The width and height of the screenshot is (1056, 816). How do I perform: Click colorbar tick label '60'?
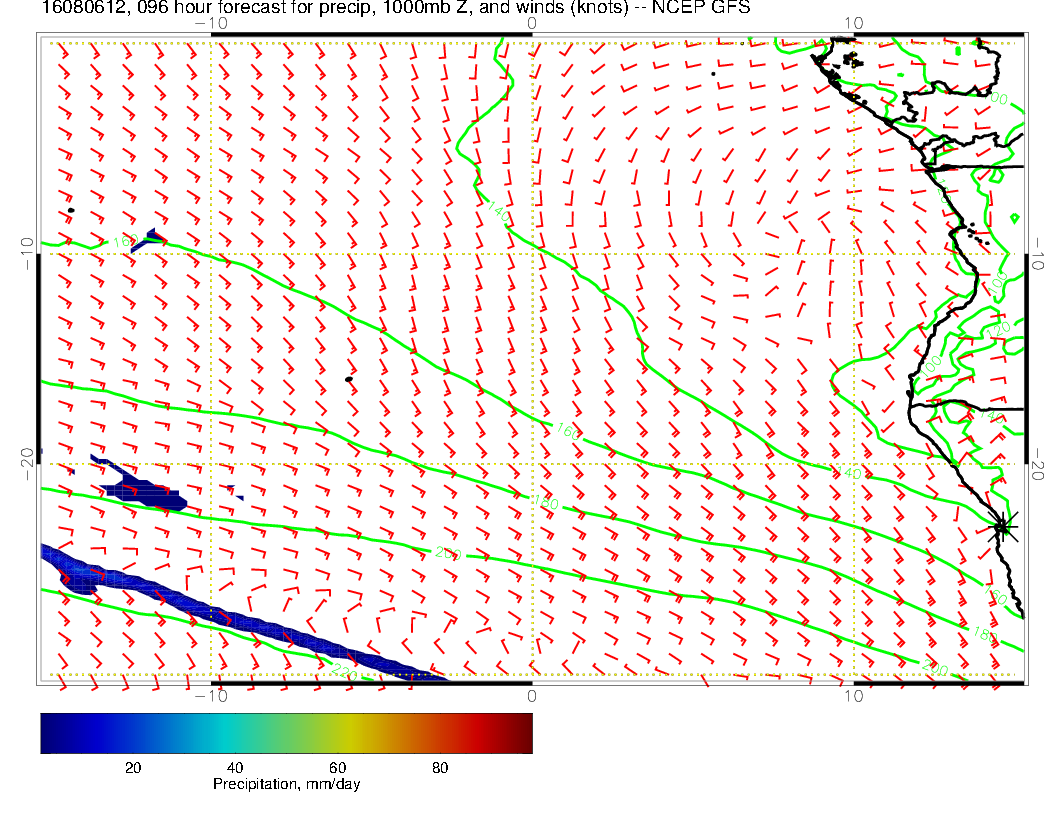point(337,768)
